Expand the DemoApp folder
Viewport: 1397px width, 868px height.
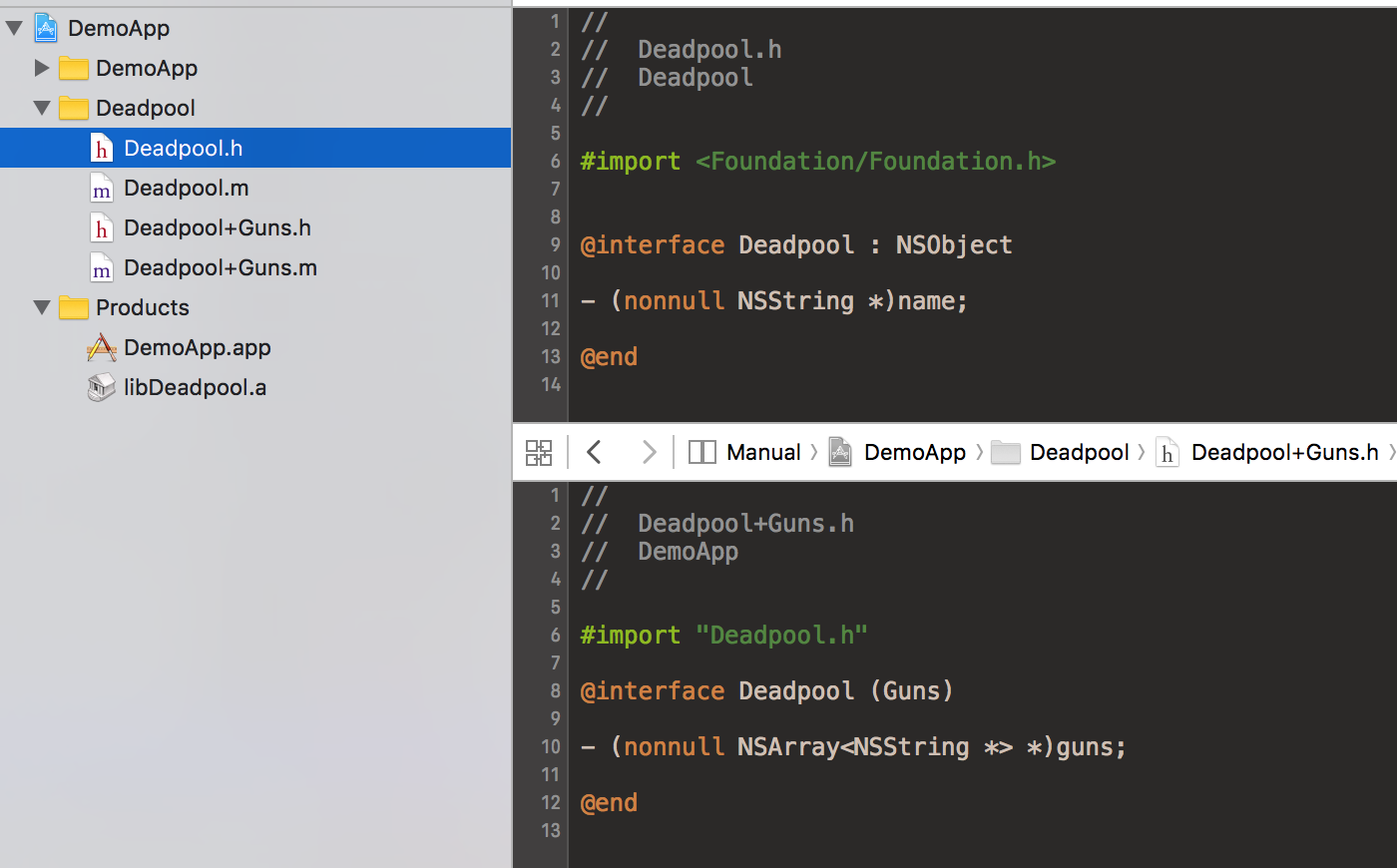click(x=40, y=68)
